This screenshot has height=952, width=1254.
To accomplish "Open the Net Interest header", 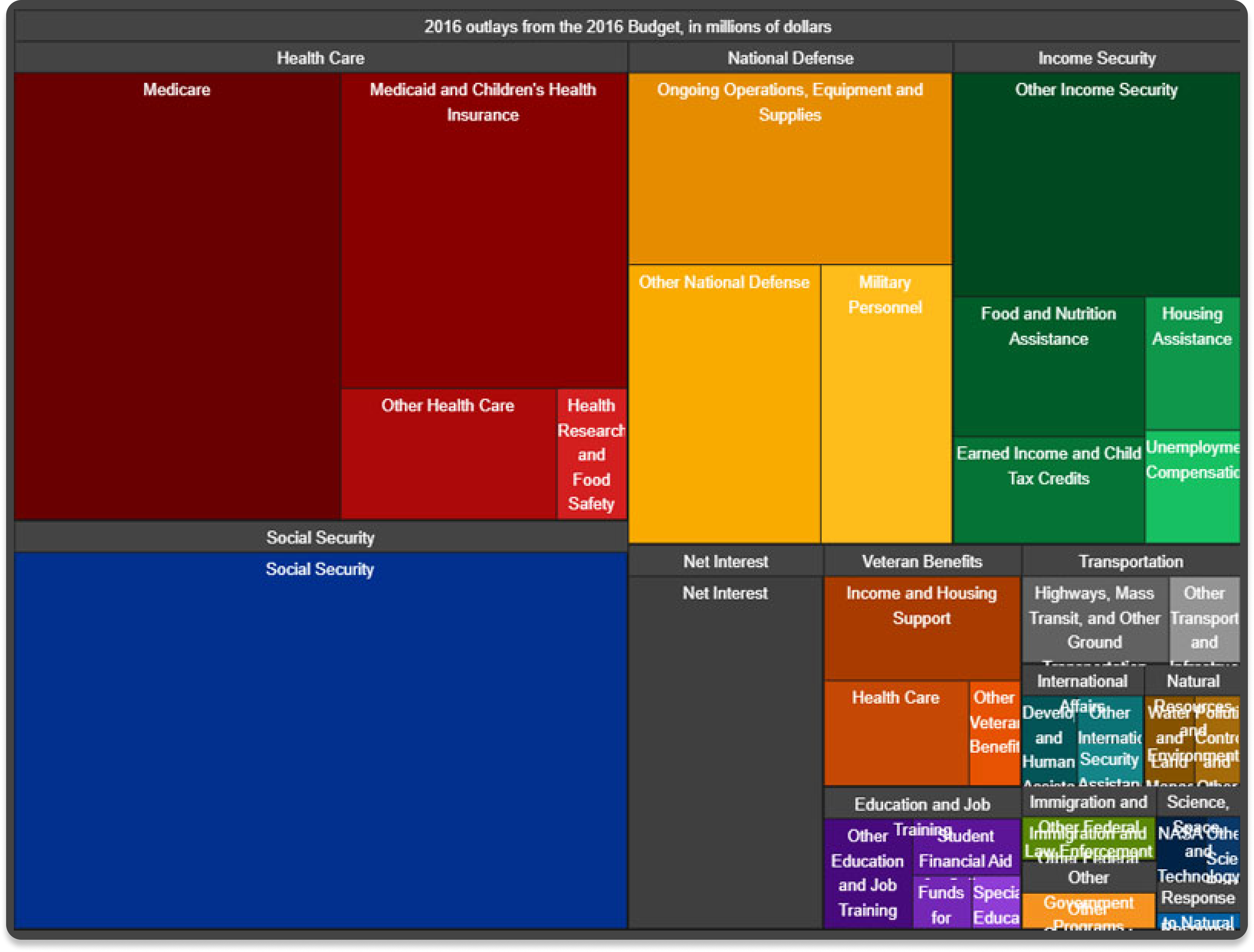I will [x=725, y=561].
